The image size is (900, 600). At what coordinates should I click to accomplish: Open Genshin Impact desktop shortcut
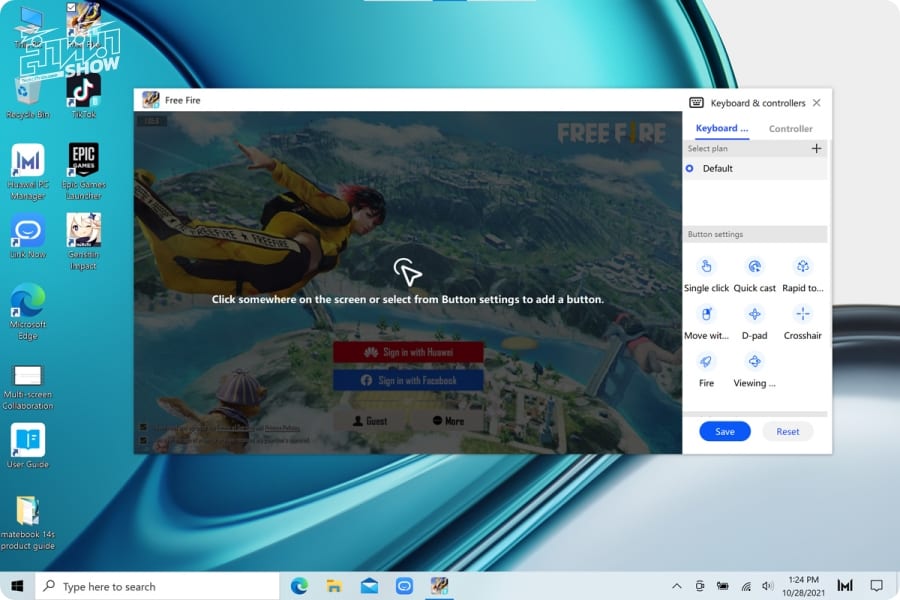[84, 241]
